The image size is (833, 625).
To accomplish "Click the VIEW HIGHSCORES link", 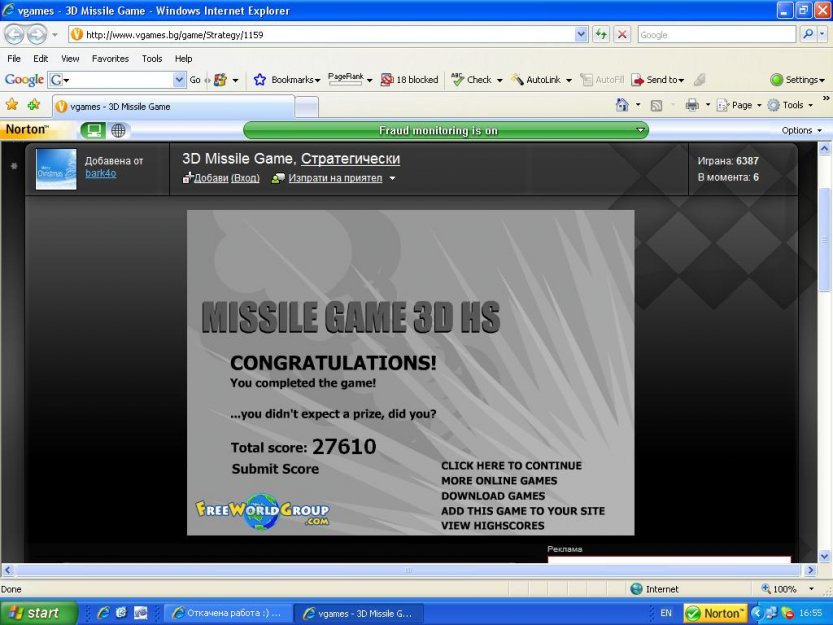I will (x=493, y=526).
